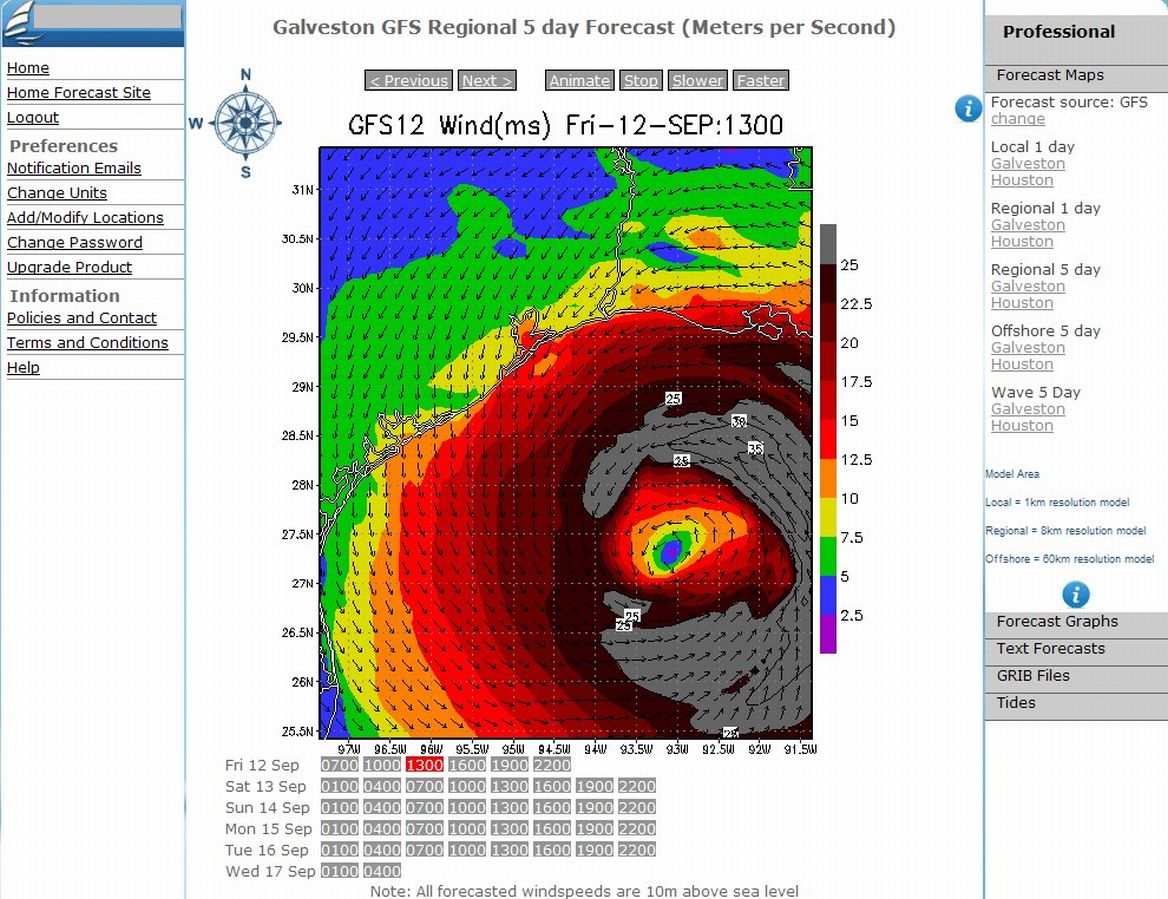Click the compass rose icon
Image resolution: width=1168 pixels, height=899 pixels.
click(x=246, y=123)
